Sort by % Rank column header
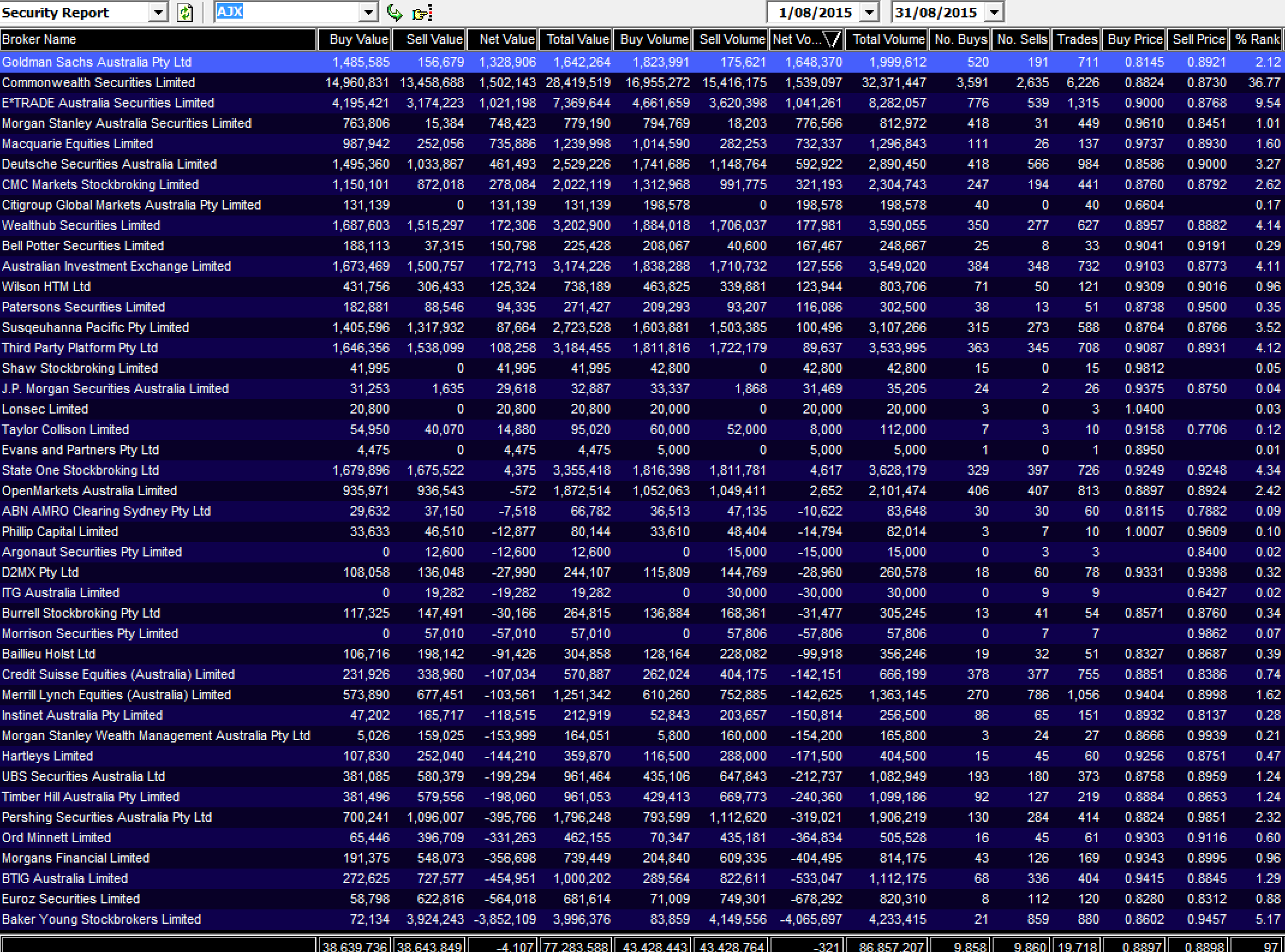 click(1256, 40)
